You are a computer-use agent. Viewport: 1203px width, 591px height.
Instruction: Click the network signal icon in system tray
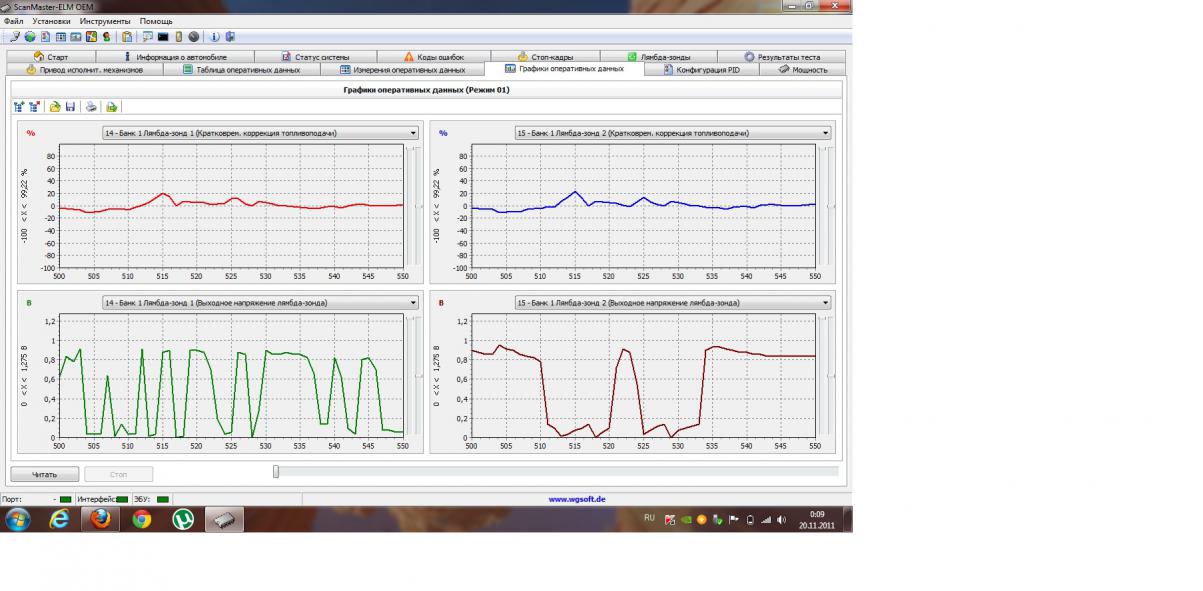click(x=767, y=520)
